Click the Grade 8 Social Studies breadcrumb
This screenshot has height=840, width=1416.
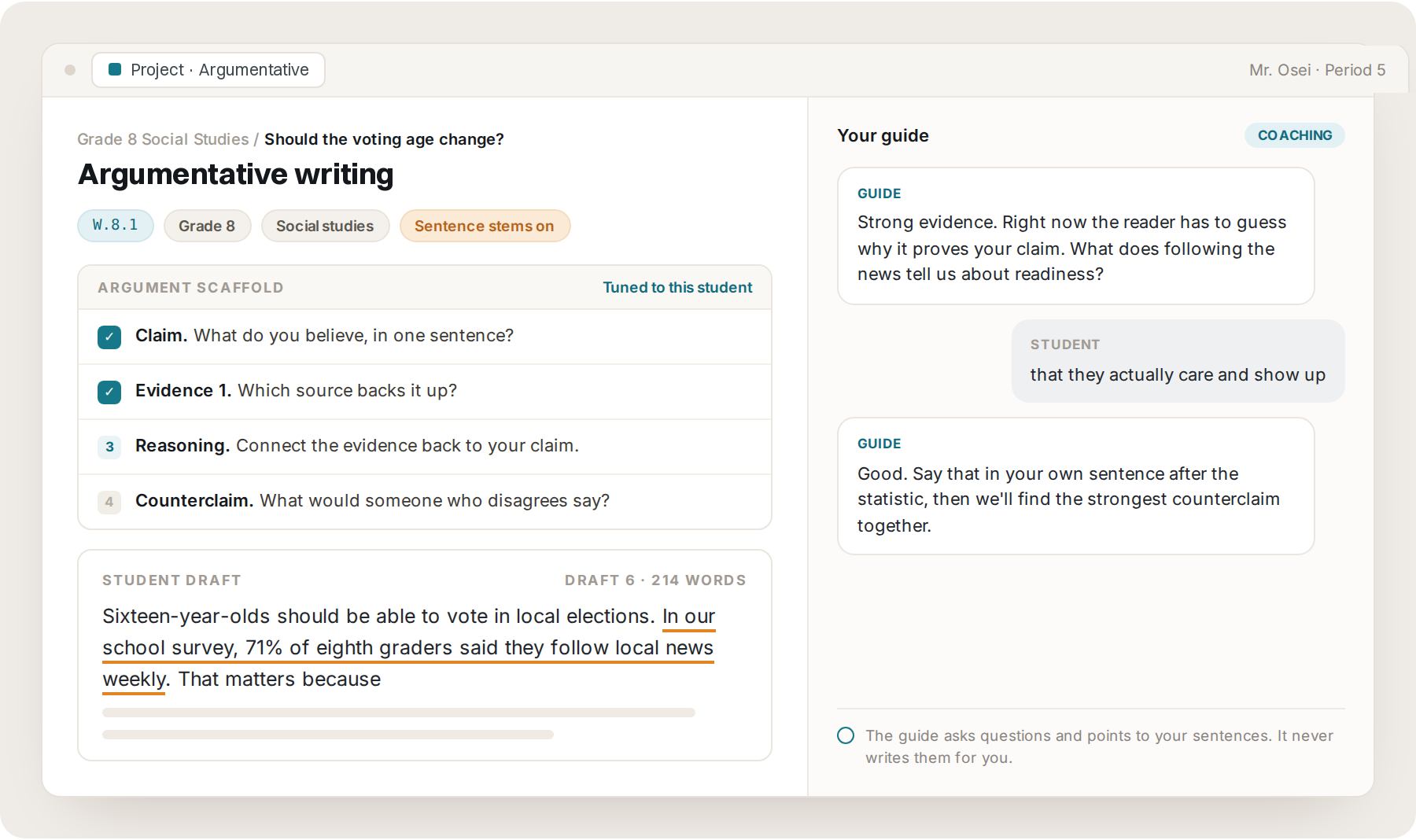[x=163, y=139]
